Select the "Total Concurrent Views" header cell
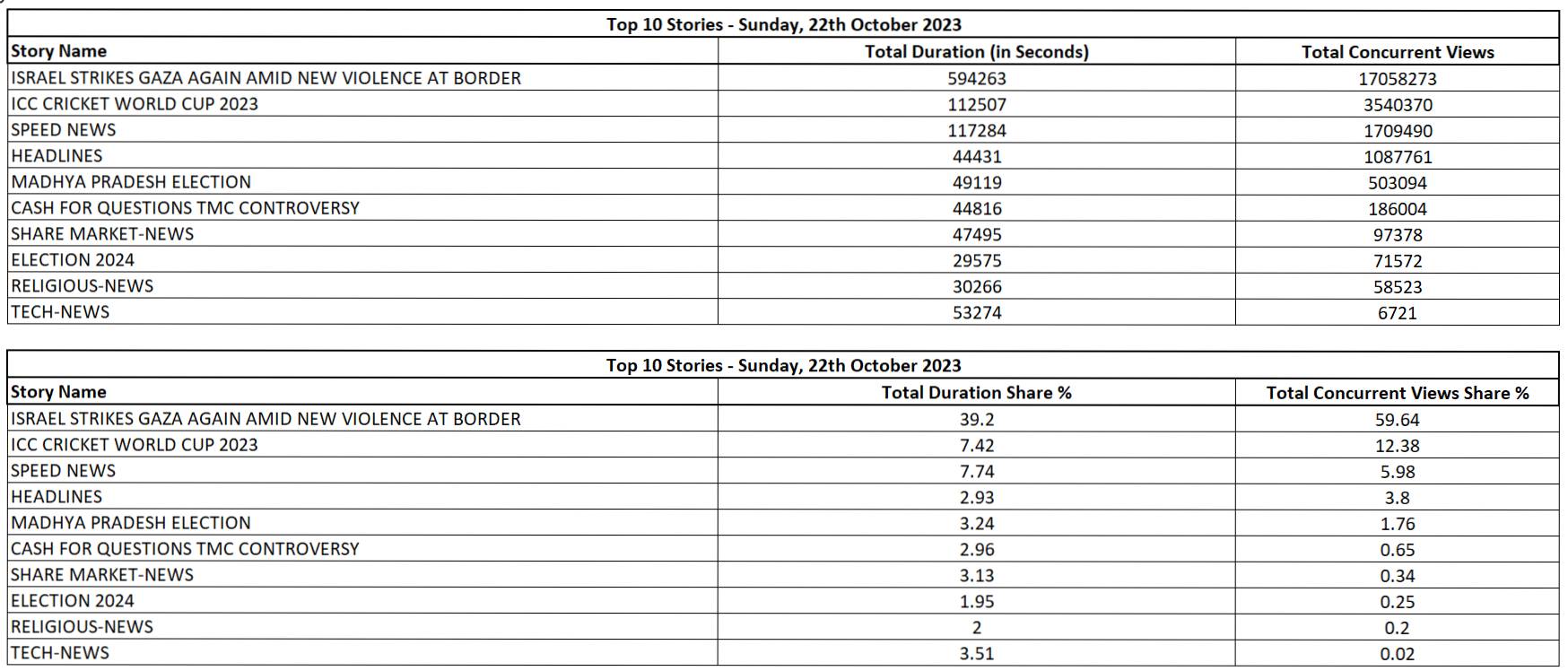This screenshot has width=1568, height=671. point(1397,52)
